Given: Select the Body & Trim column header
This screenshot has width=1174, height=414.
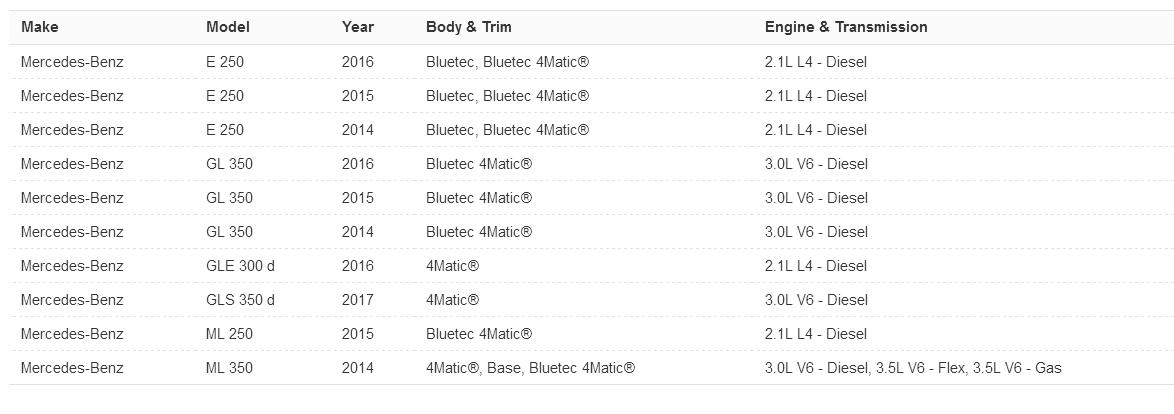Looking at the screenshot, I should (468, 27).
